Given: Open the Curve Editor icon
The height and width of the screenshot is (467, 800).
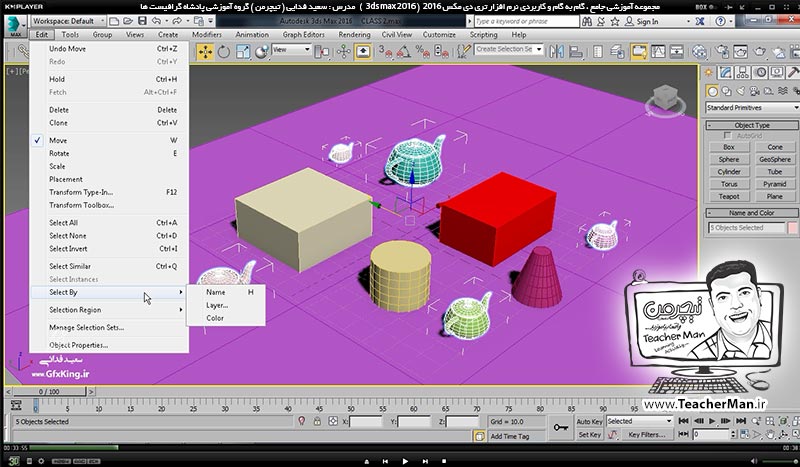Looking at the screenshot, I should 658,52.
